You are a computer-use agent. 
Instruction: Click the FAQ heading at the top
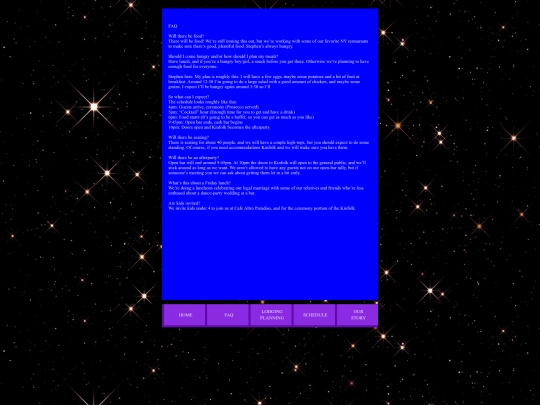(x=173, y=26)
